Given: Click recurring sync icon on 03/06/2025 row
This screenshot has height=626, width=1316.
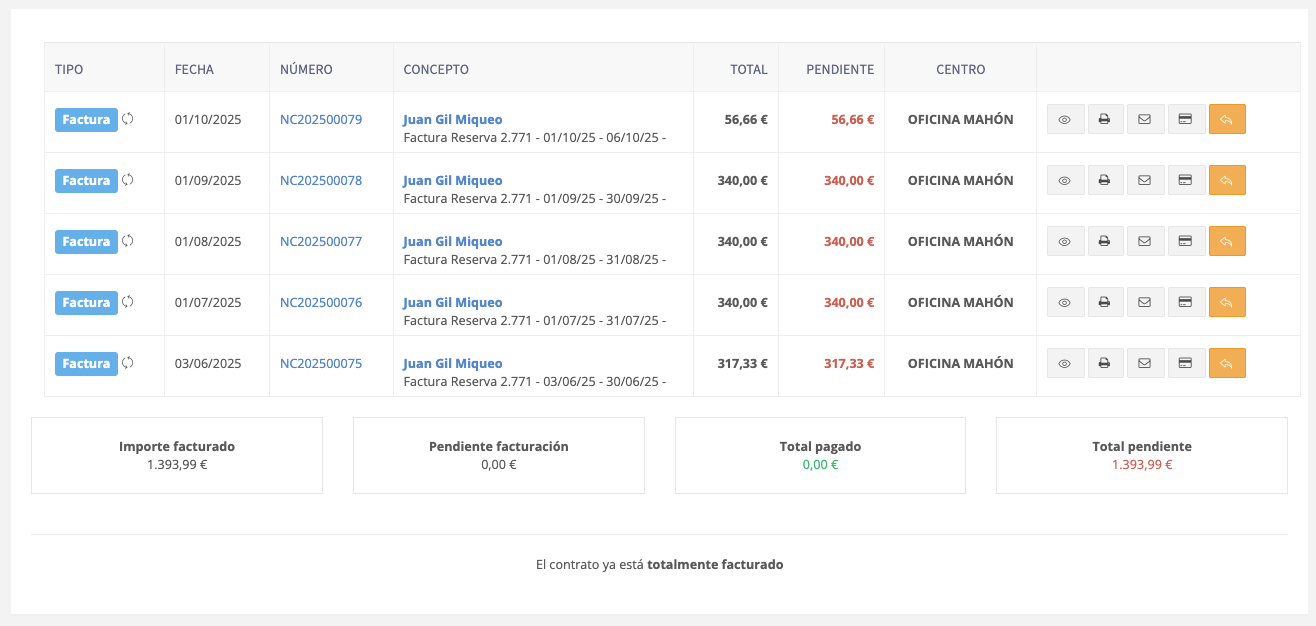Looking at the screenshot, I should pos(127,363).
